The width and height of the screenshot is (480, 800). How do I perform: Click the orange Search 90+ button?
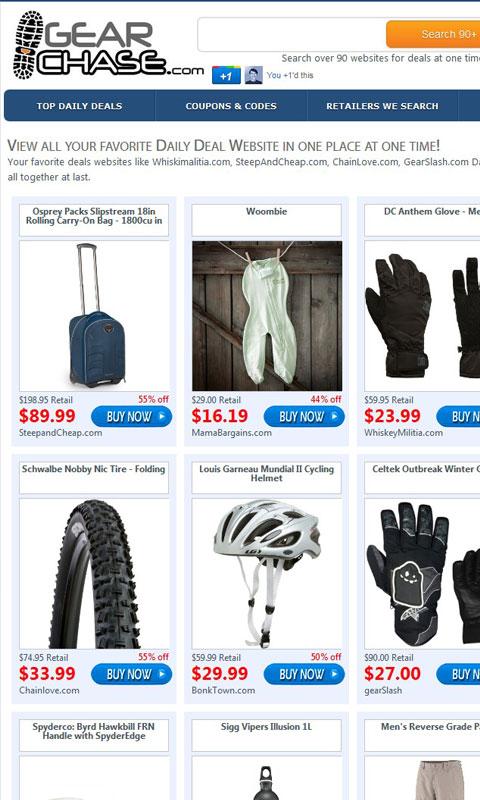pyautogui.click(x=434, y=35)
